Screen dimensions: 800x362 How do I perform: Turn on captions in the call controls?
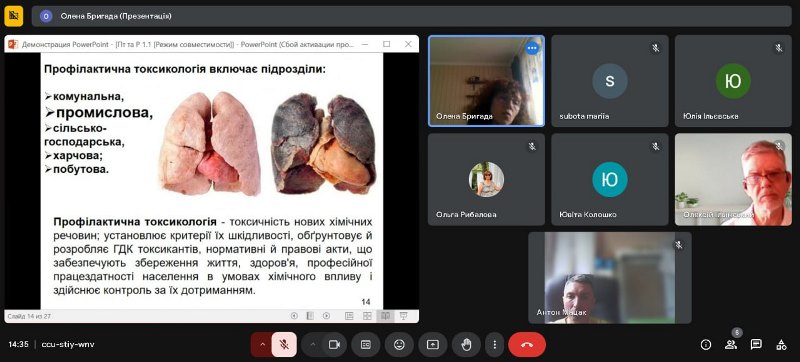365,345
